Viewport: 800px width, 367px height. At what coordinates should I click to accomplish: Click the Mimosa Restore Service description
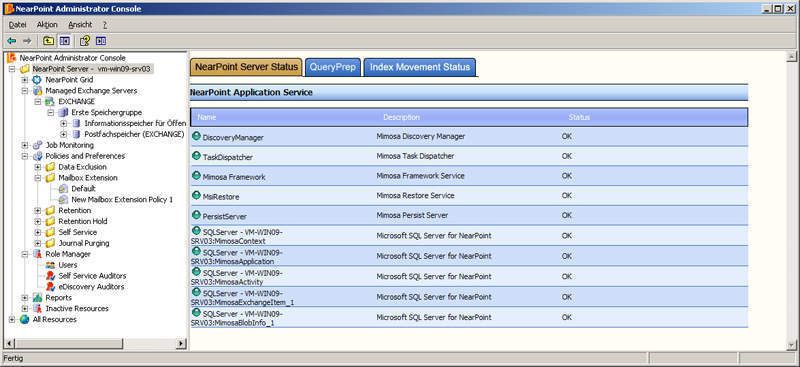[x=415, y=195]
